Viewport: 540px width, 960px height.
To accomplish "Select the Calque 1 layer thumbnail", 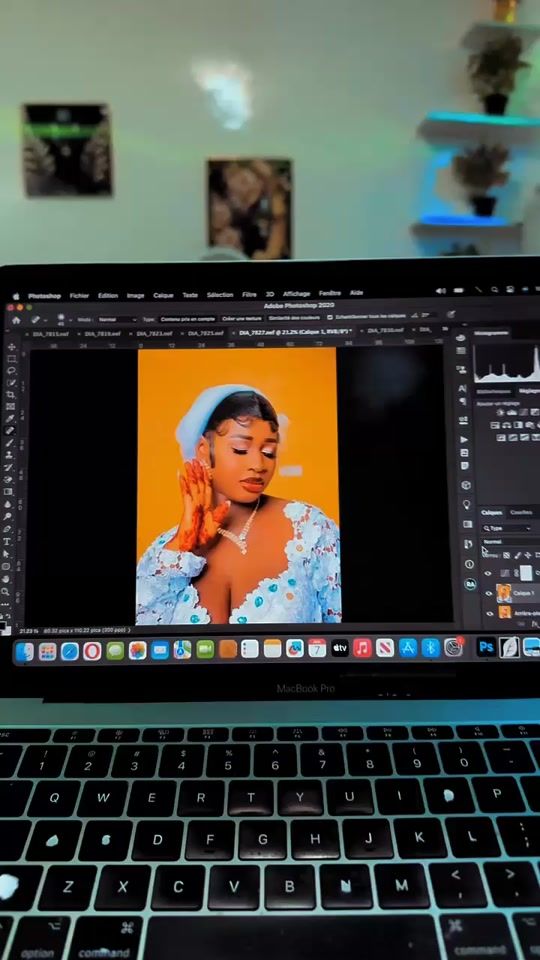I will 504,593.
